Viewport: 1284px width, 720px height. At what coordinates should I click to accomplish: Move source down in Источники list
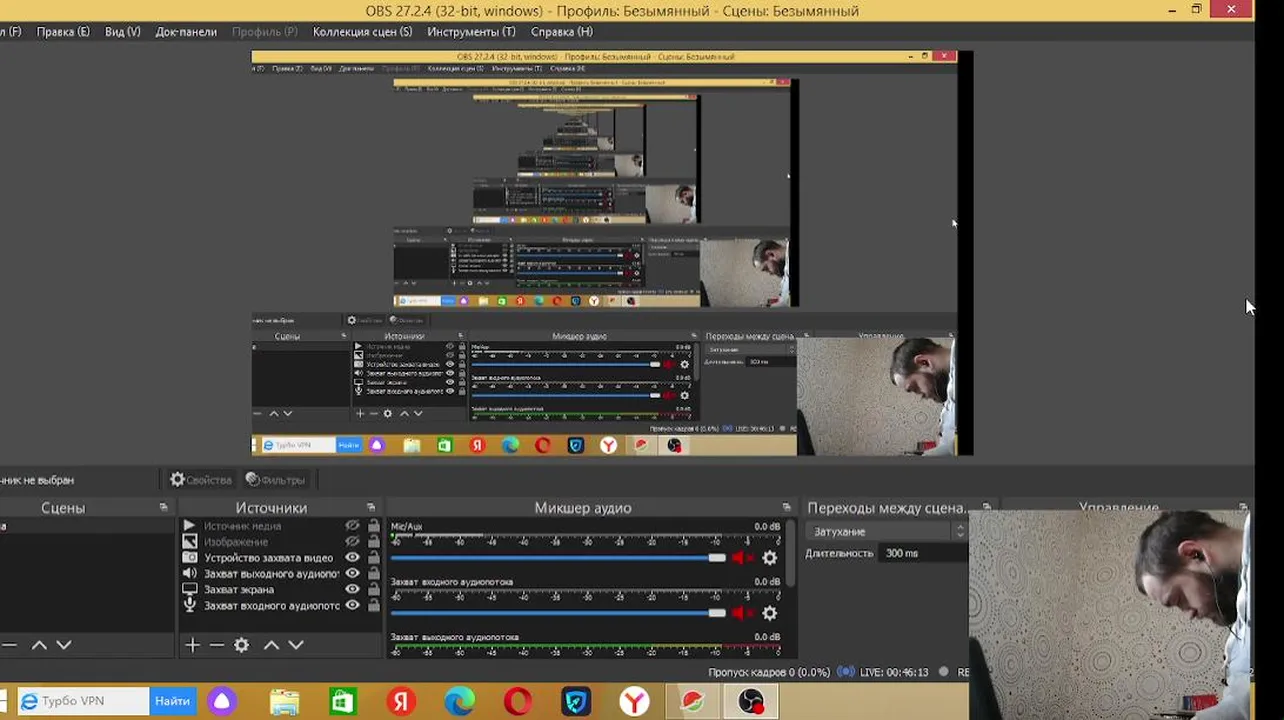click(x=296, y=646)
